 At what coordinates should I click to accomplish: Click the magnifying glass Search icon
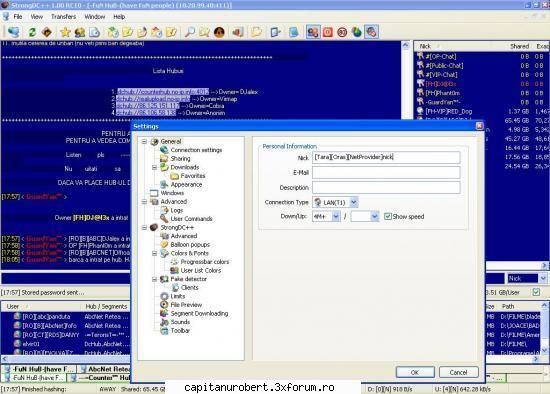pos(190,32)
